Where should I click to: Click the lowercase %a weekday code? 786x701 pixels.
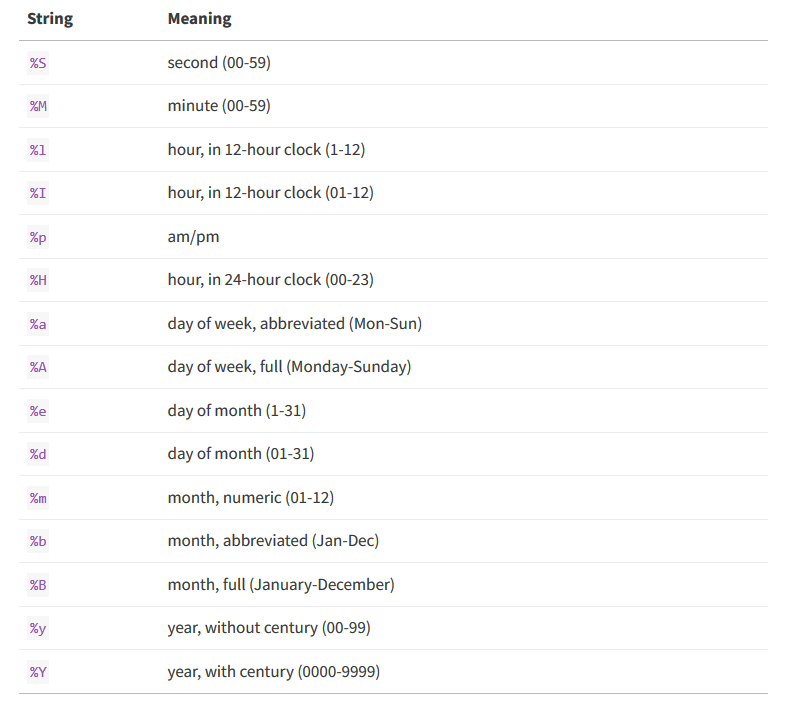38,324
